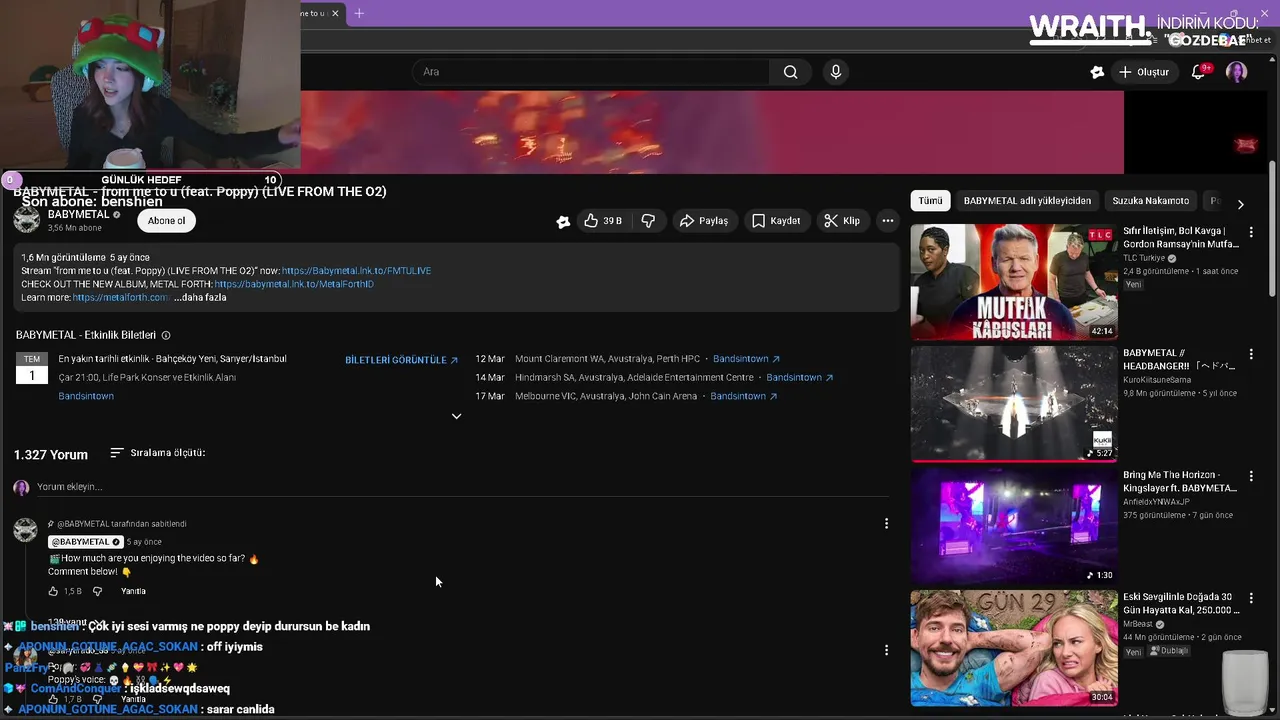Open options for HEADBANGER video

click(1250, 354)
